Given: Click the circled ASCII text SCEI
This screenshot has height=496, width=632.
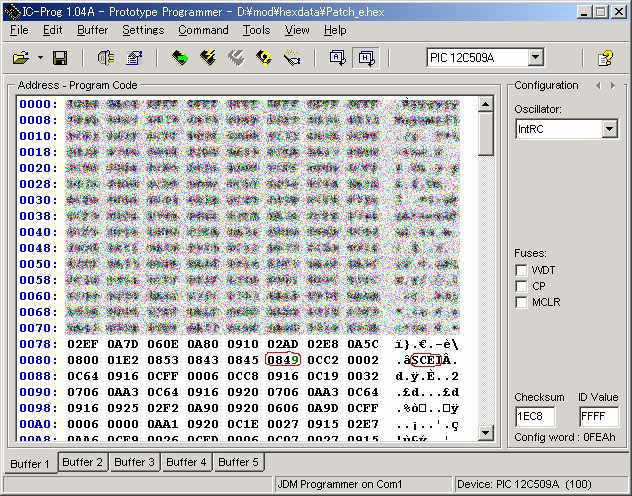Looking at the screenshot, I should pyautogui.click(x=426, y=360).
